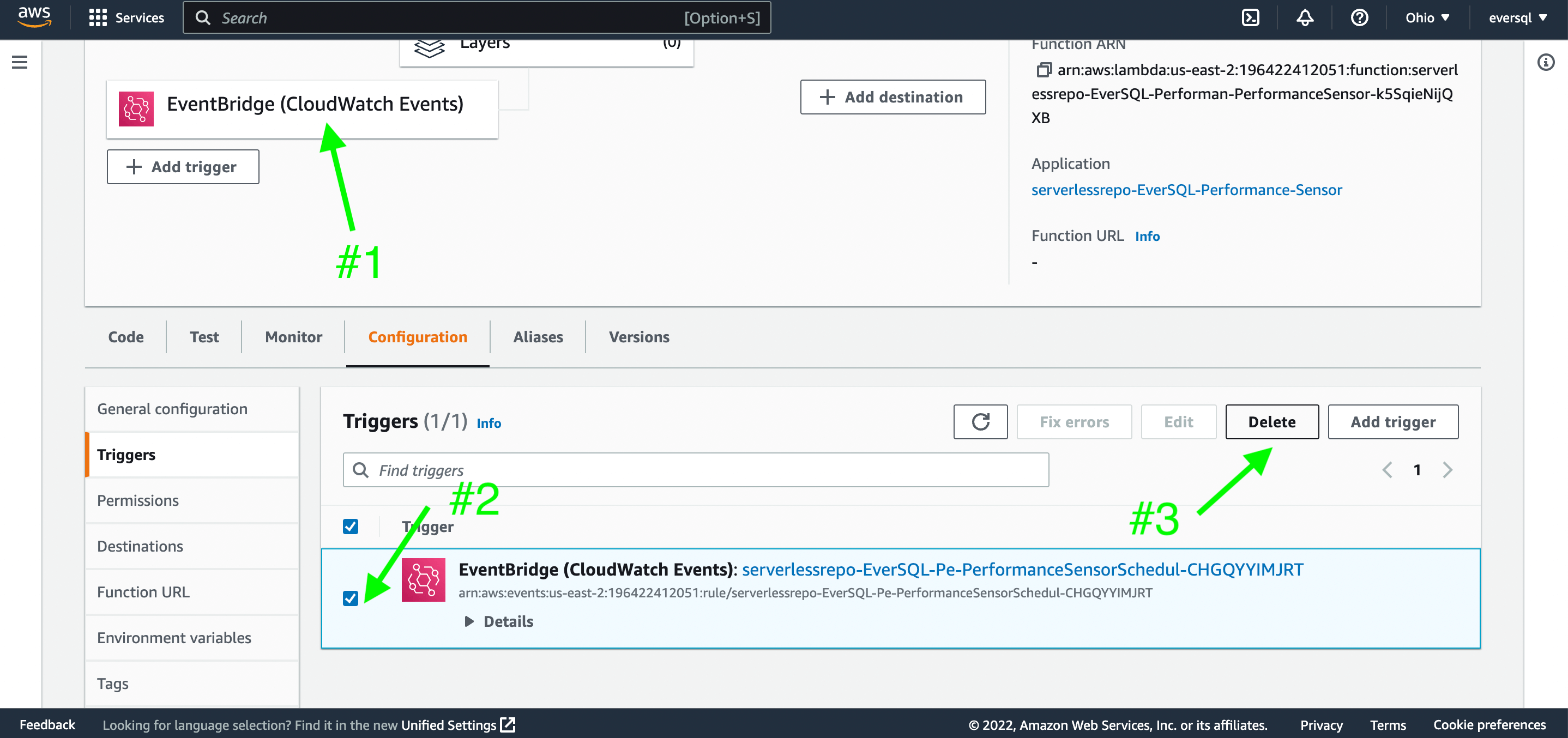The height and width of the screenshot is (738, 1568).
Task: Open Environment variables in the side menu
Action: pos(192,638)
